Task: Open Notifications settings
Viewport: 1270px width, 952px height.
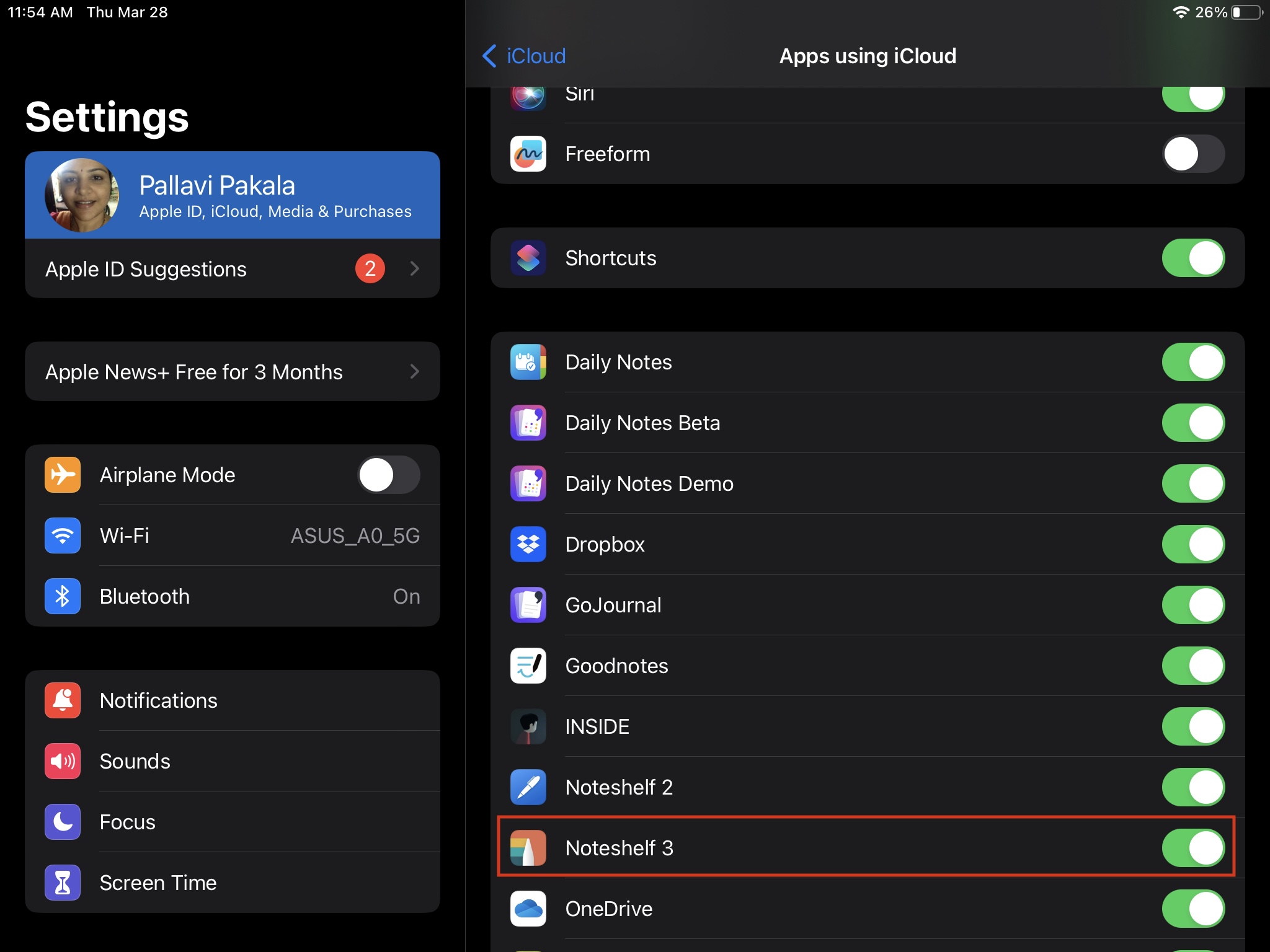Action: click(x=233, y=700)
